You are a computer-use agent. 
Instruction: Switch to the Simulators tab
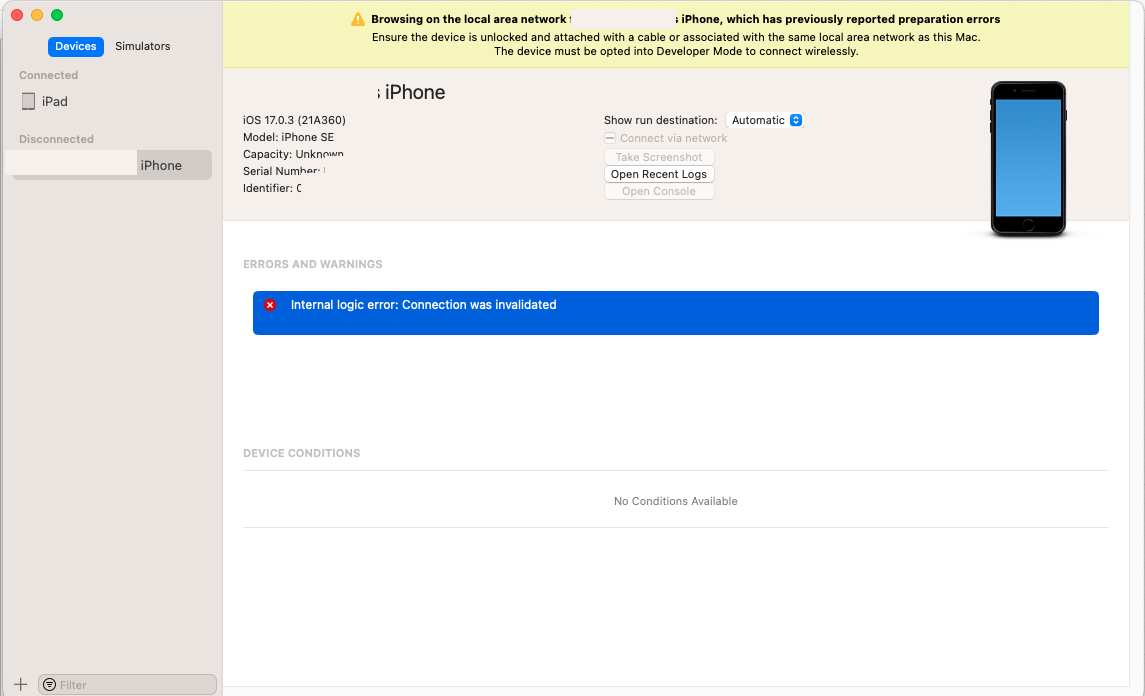click(142, 46)
